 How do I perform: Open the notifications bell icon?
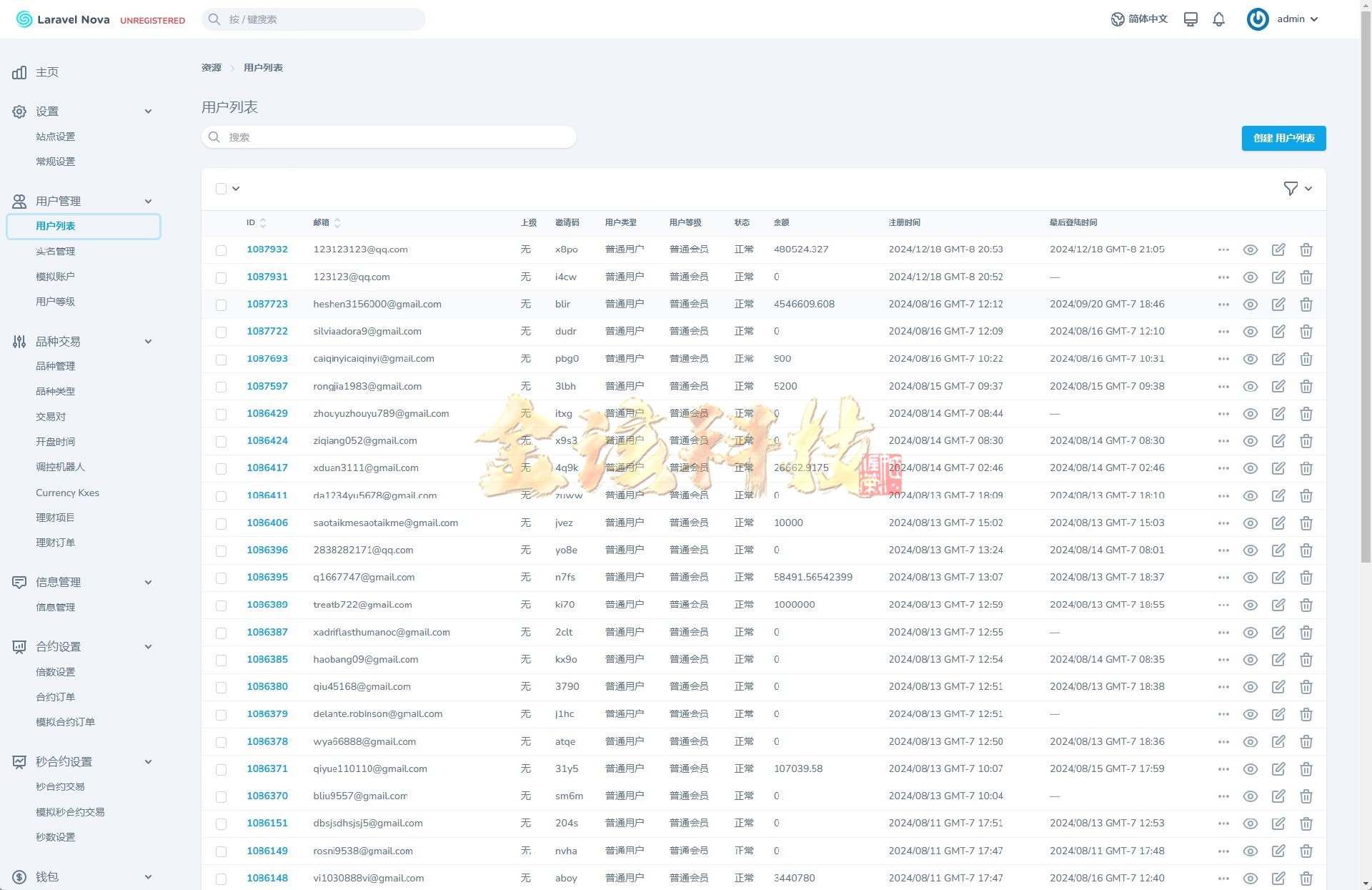[1218, 19]
